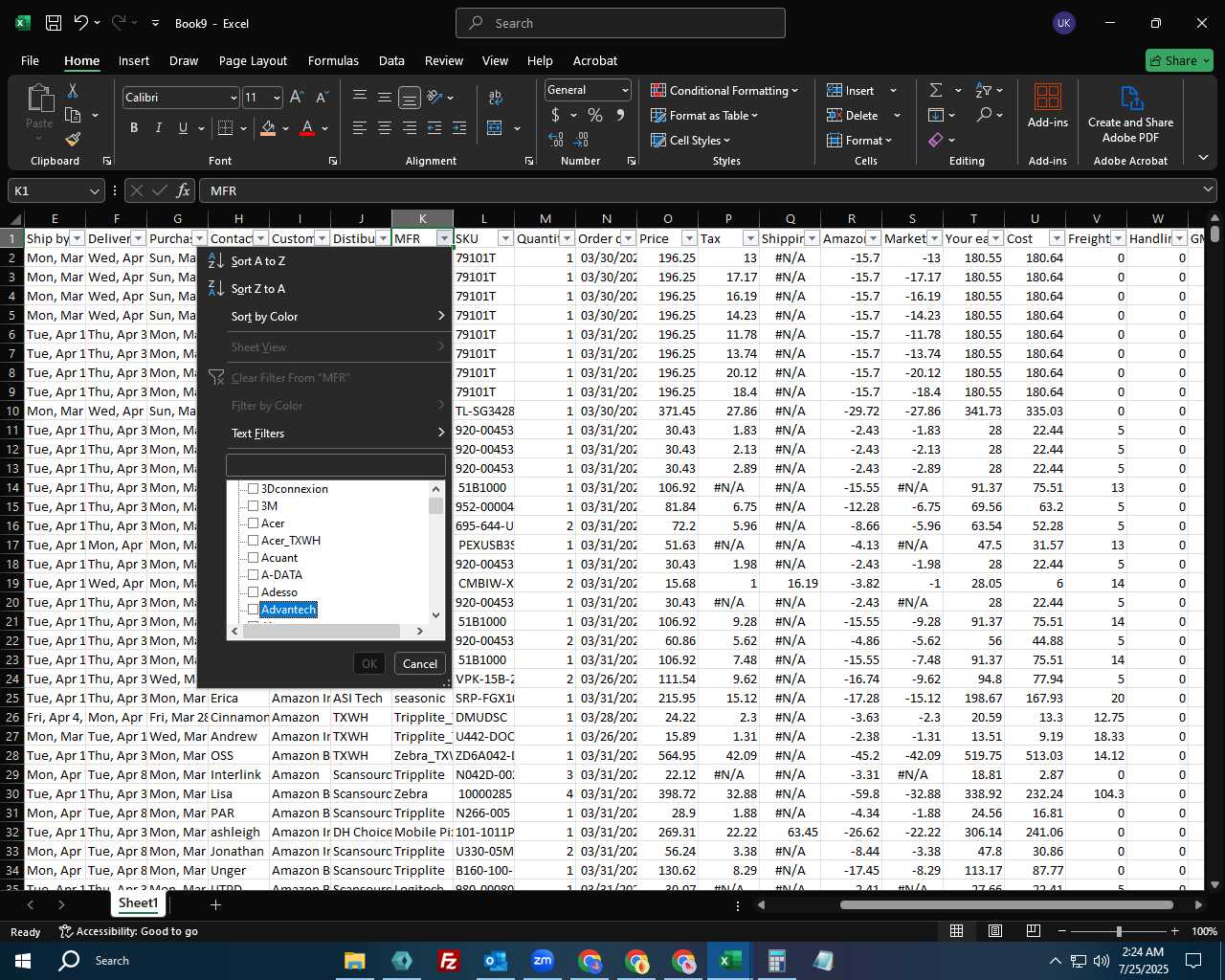
Task: Click the Cut scissors icon
Action: [x=73, y=91]
